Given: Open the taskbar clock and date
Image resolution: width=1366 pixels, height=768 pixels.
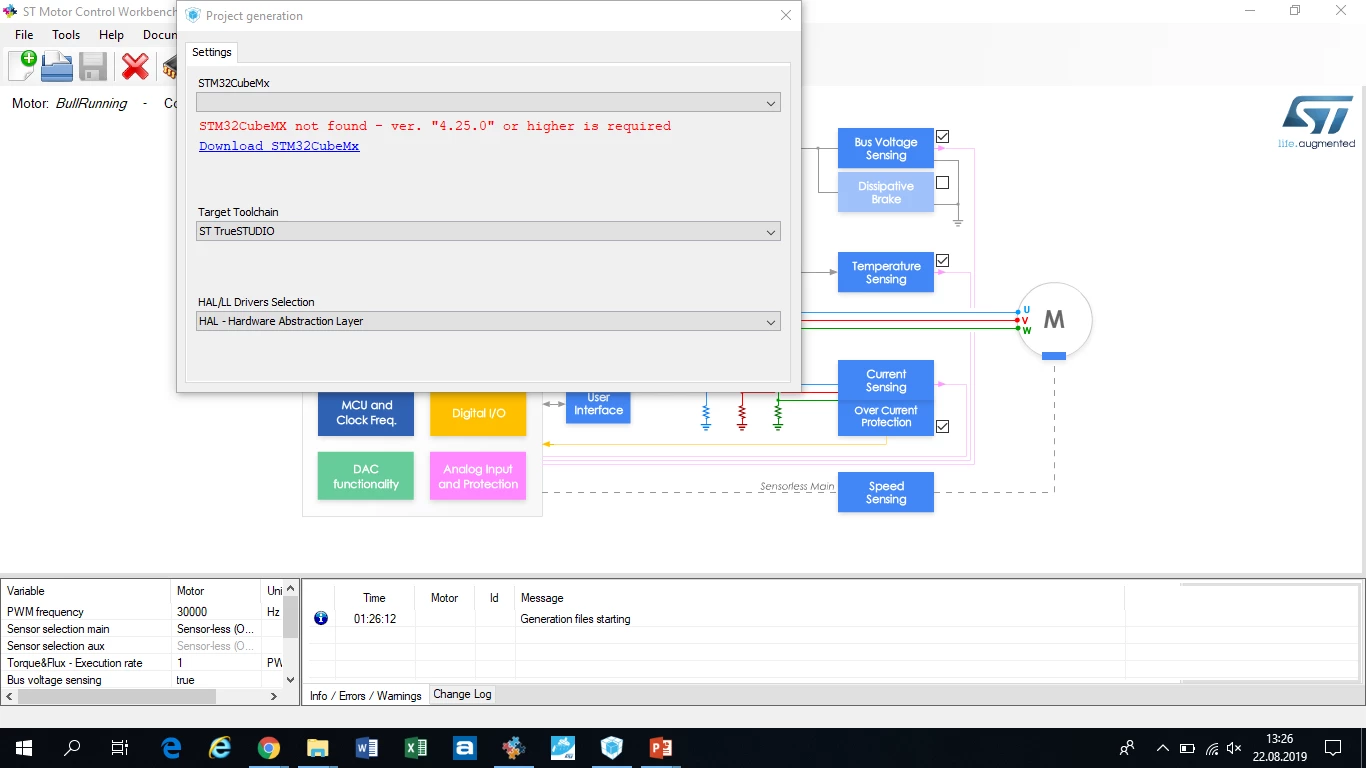Looking at the screenshot, I should pos(1280,748).
